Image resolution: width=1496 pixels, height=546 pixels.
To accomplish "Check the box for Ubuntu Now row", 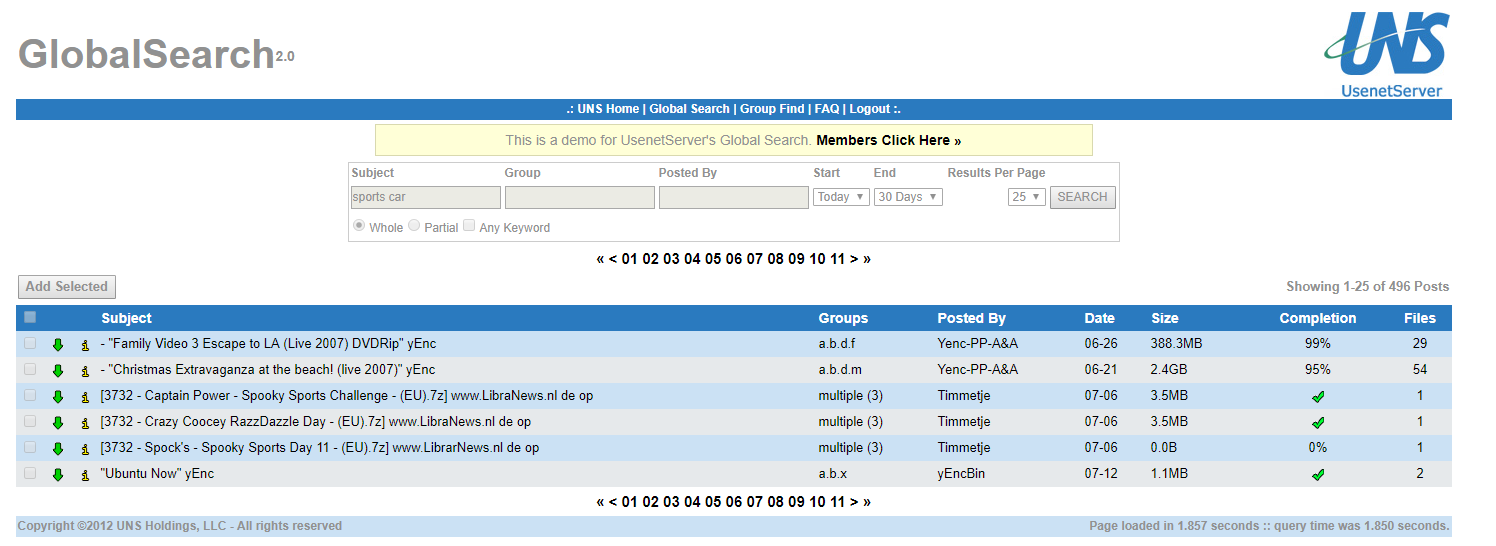I will coord(30,473).
